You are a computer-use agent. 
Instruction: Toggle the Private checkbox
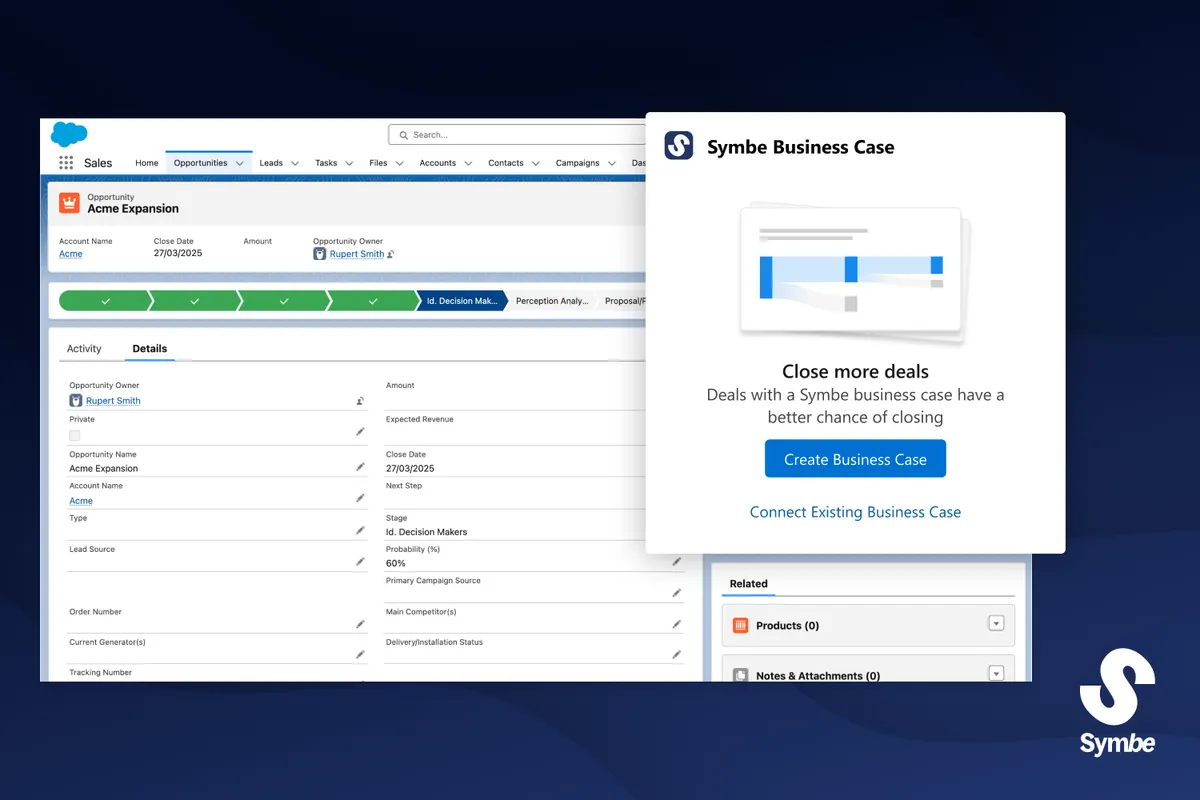(x=74, y=435)
